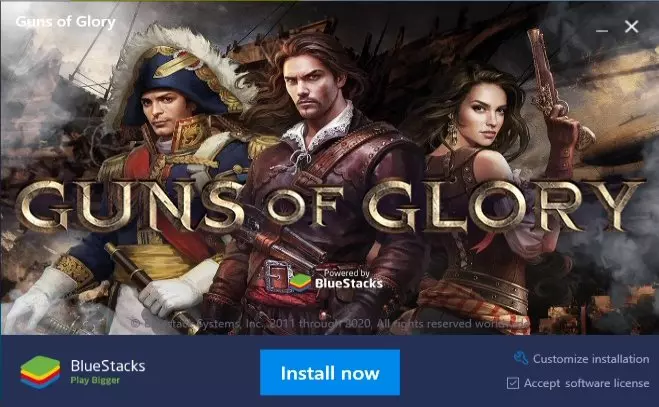Screen dimensions: 659x407
Task: Click the green Play Bigger tagline
Action: (95, 381)
